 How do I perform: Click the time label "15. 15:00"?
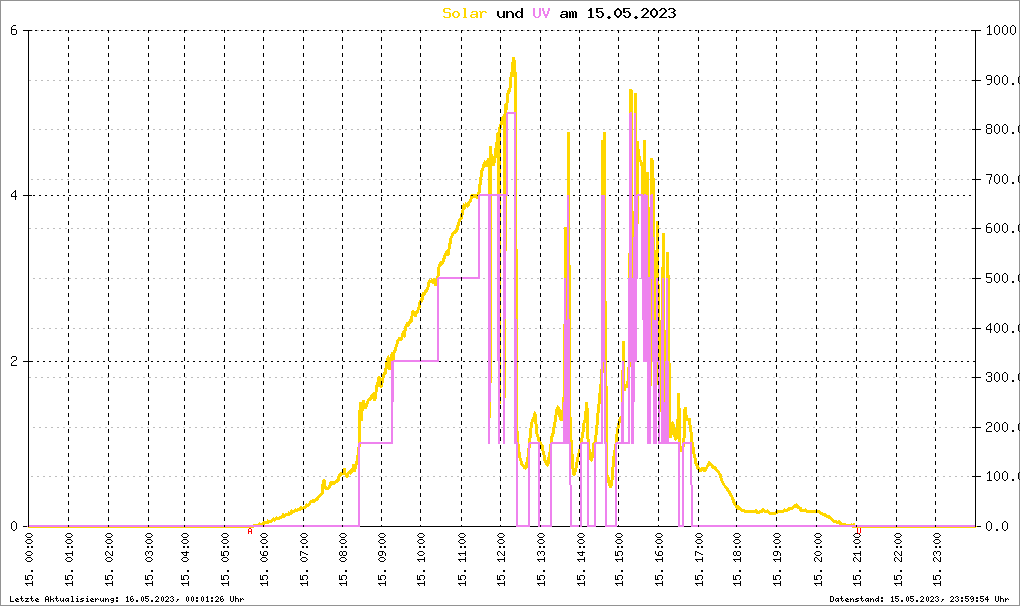[x=619, y=560]
